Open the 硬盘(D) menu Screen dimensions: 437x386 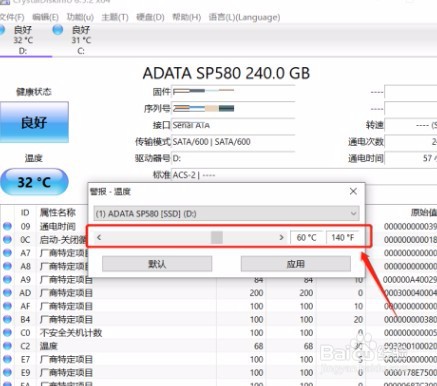pos(150,17)
